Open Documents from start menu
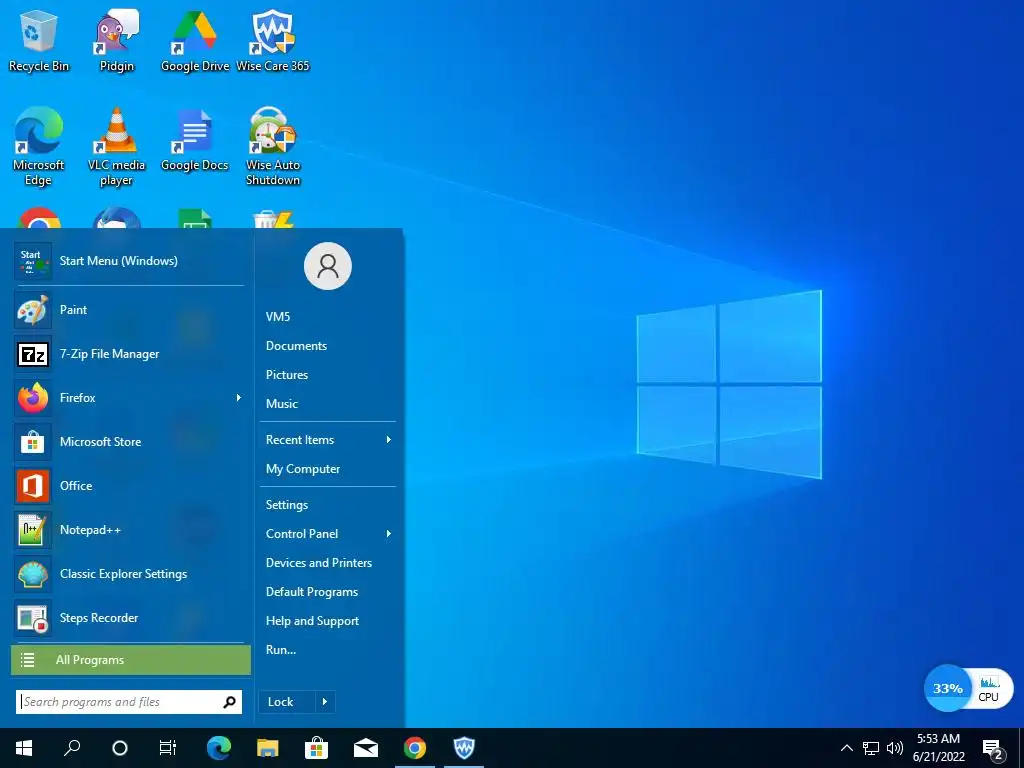1024x768 pixels. tap(296, 346)
